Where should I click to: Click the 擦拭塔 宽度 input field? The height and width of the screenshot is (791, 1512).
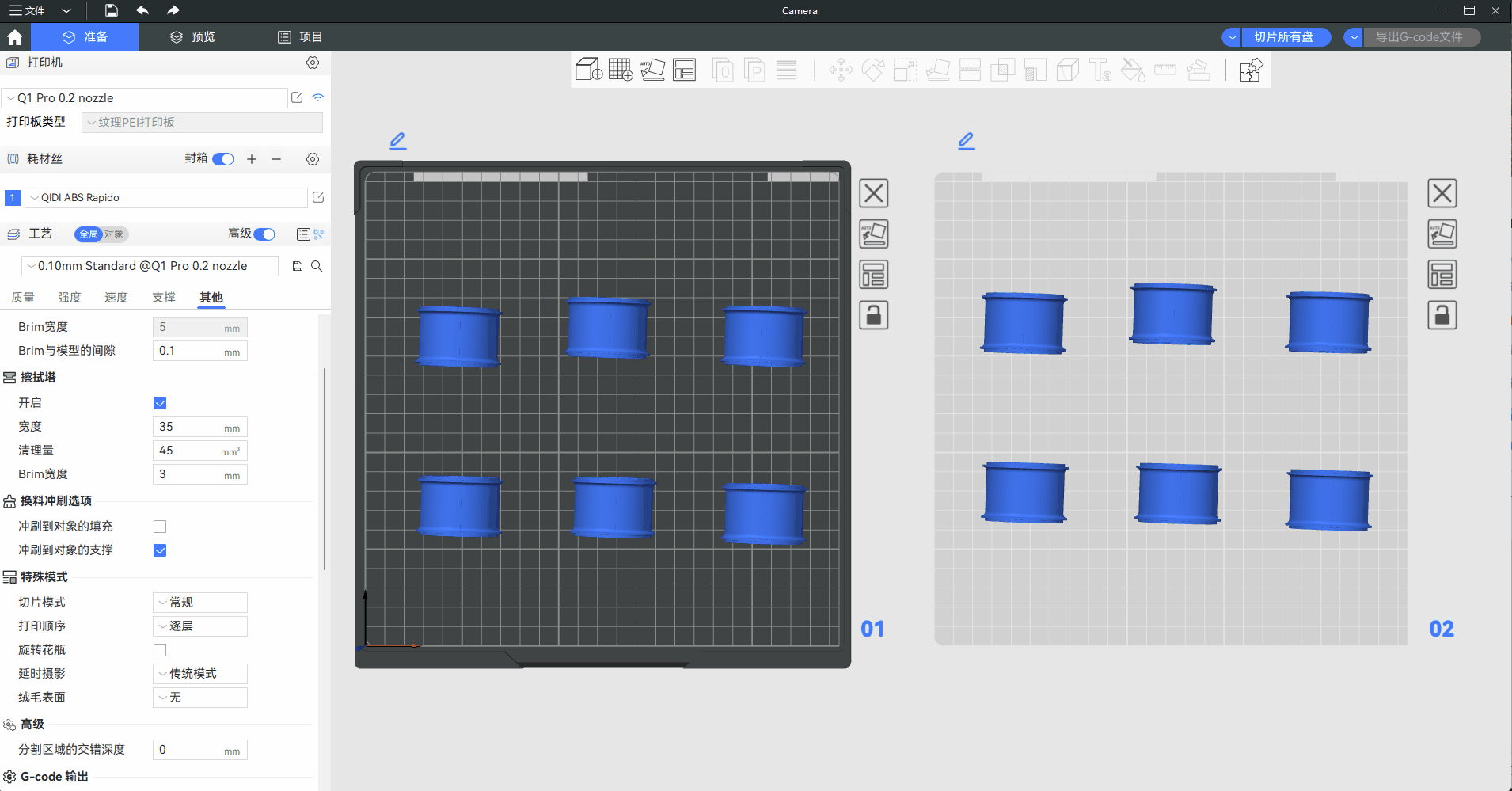tap(190, 427)
